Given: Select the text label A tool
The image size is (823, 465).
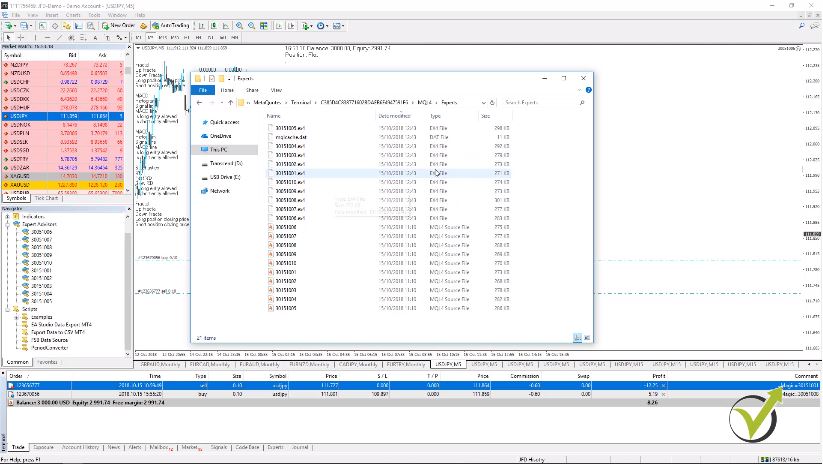Looking at the screenshot, I should (96, 38).
